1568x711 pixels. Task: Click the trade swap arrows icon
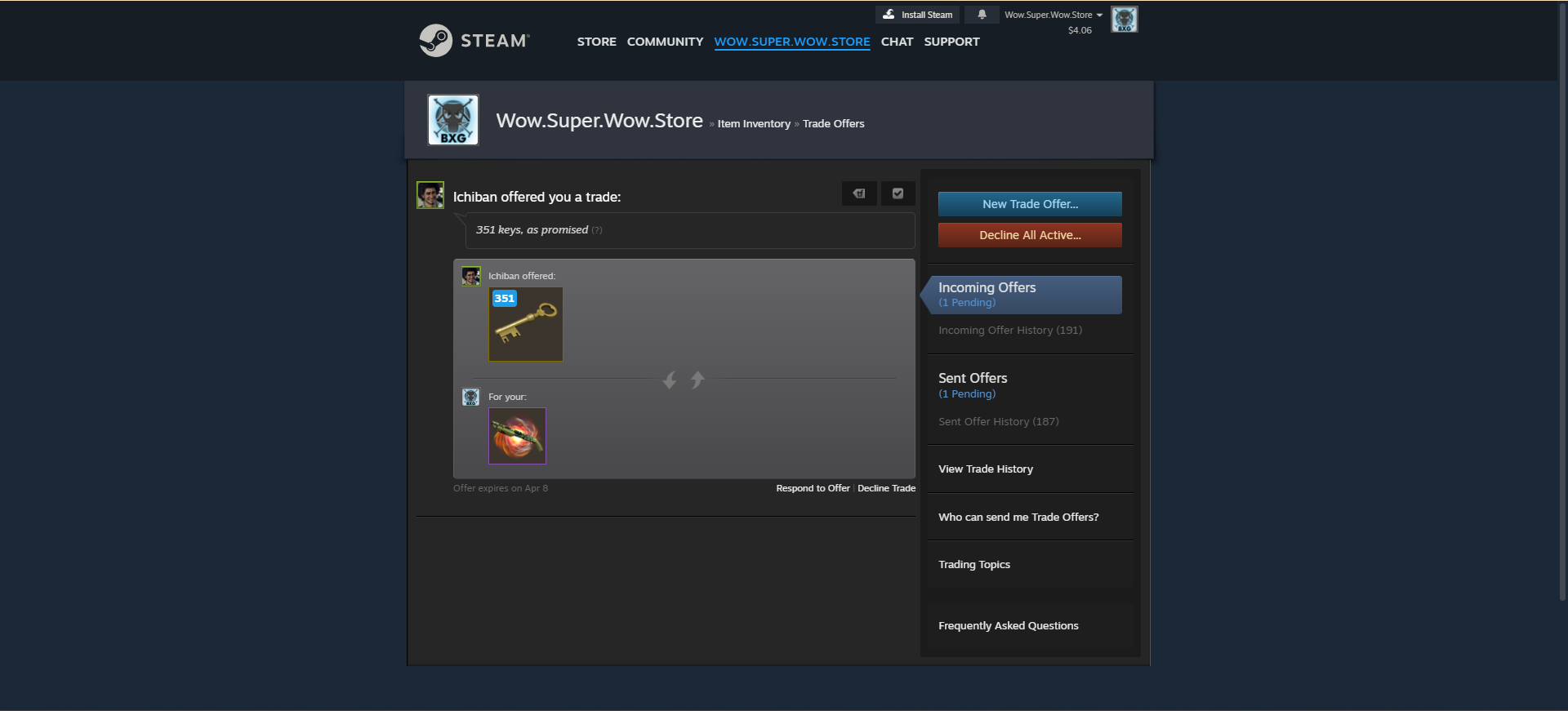coord(684,380)
